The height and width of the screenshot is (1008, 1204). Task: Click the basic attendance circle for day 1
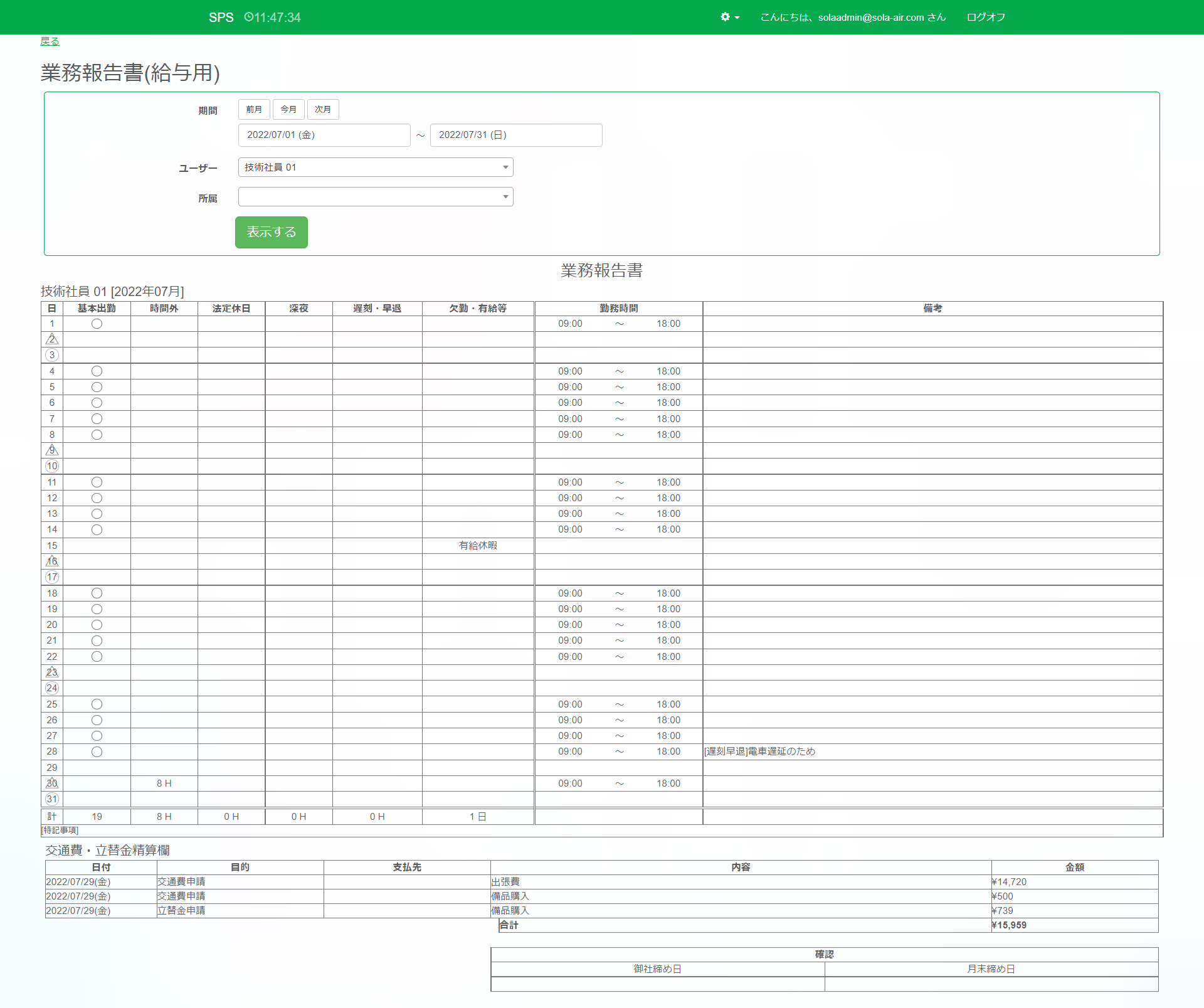tap(97, 324)
